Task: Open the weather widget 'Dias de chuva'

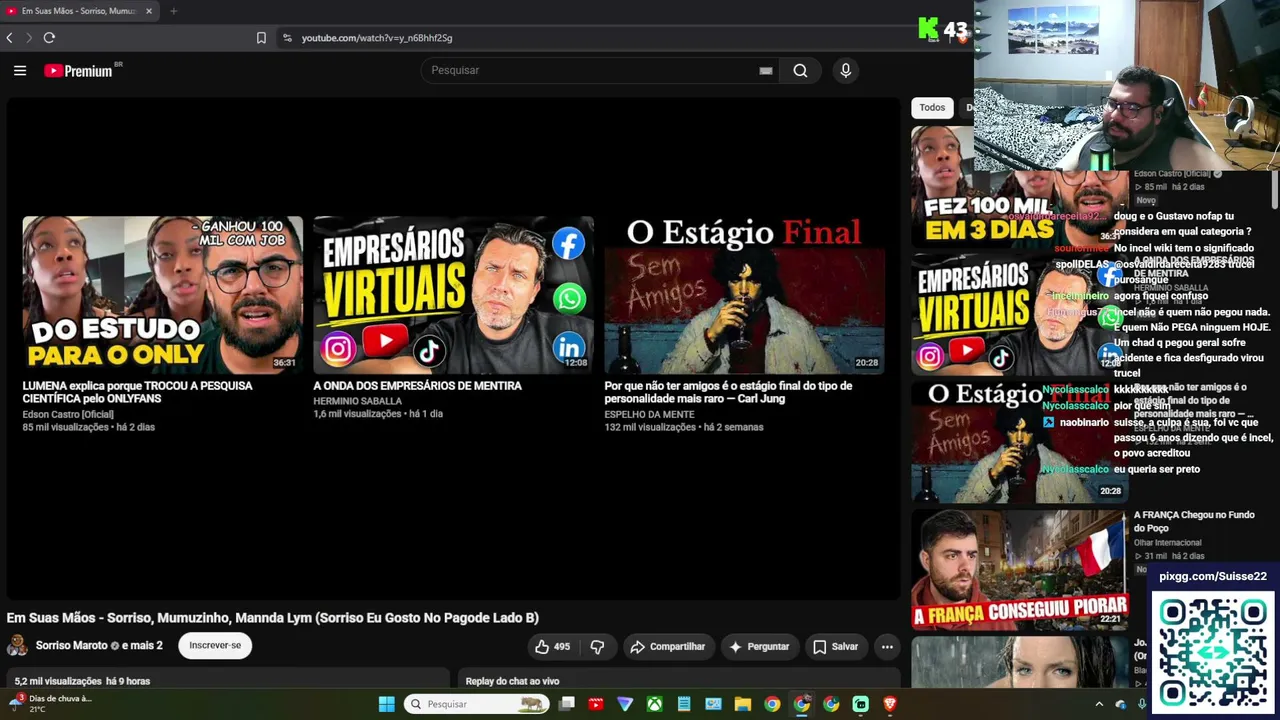Action: point(50,704)
